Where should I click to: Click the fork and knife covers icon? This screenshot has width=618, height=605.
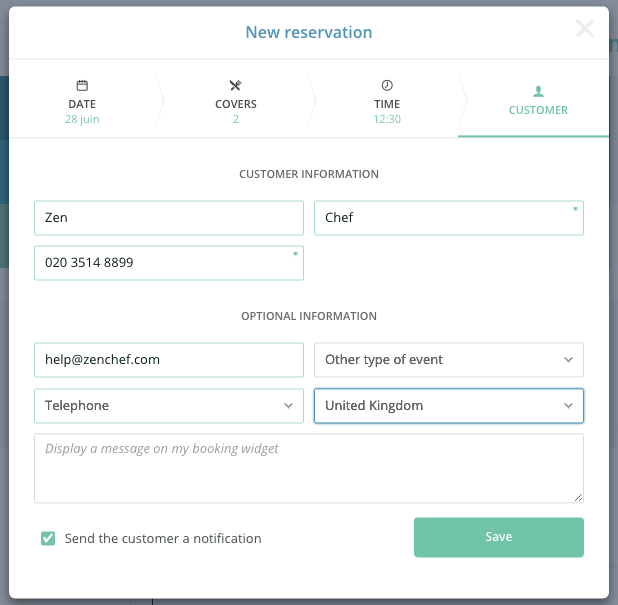tap(236, 86)
